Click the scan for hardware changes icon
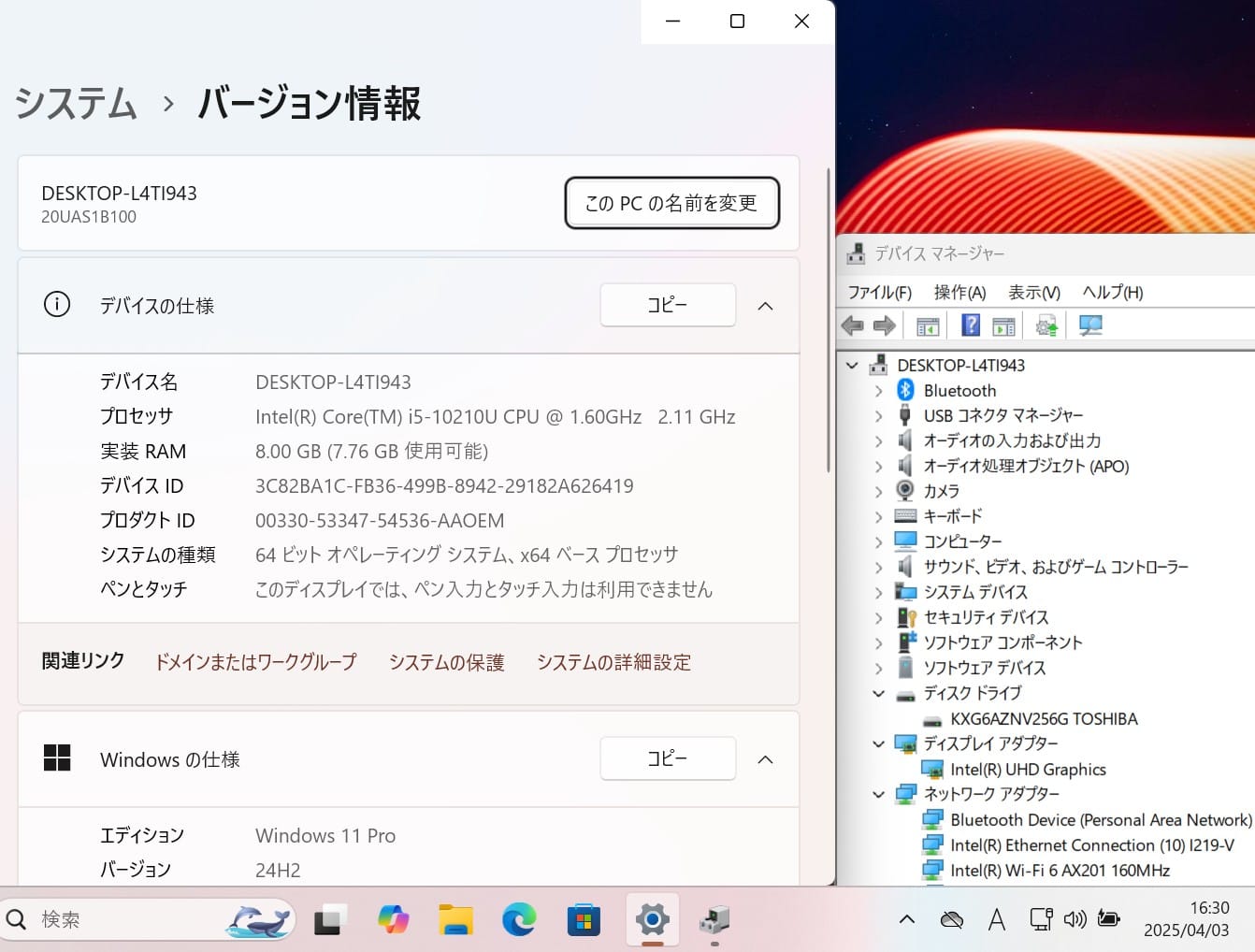Viewport: 1255px width, 952px height. (x=1090, y=325)
